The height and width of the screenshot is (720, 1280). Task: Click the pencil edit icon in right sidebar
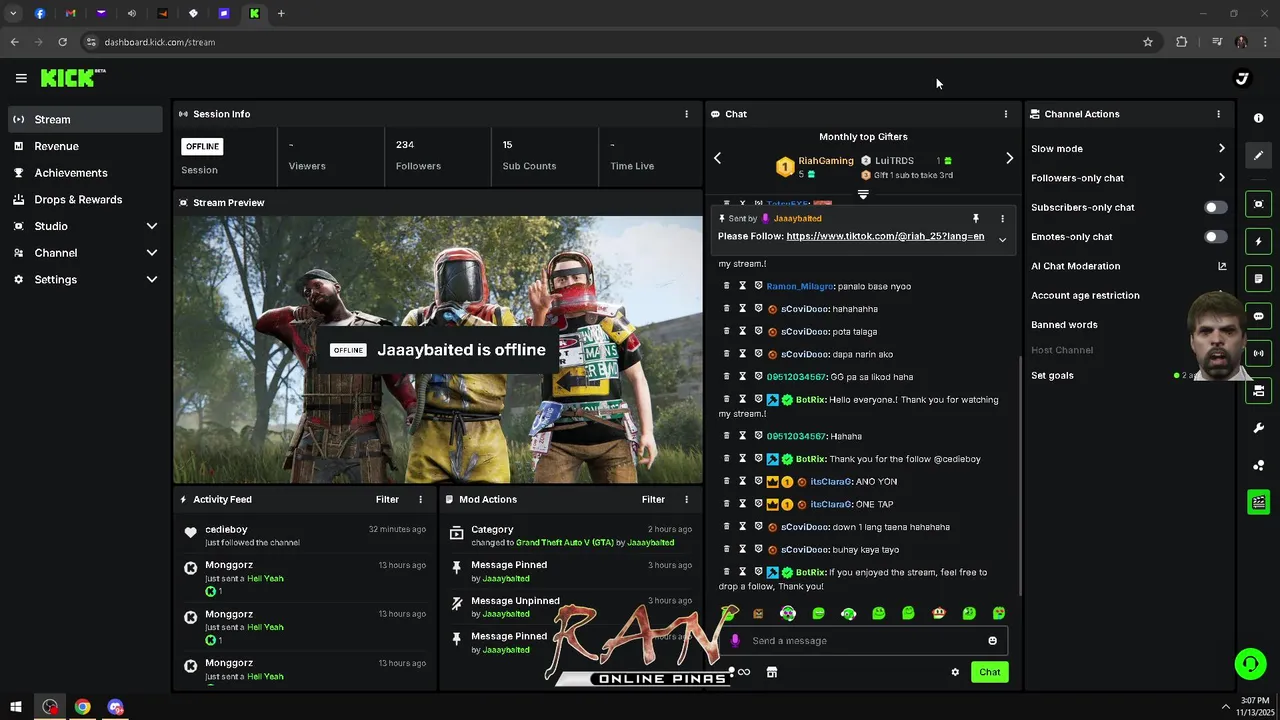[x=1258, y=155]
